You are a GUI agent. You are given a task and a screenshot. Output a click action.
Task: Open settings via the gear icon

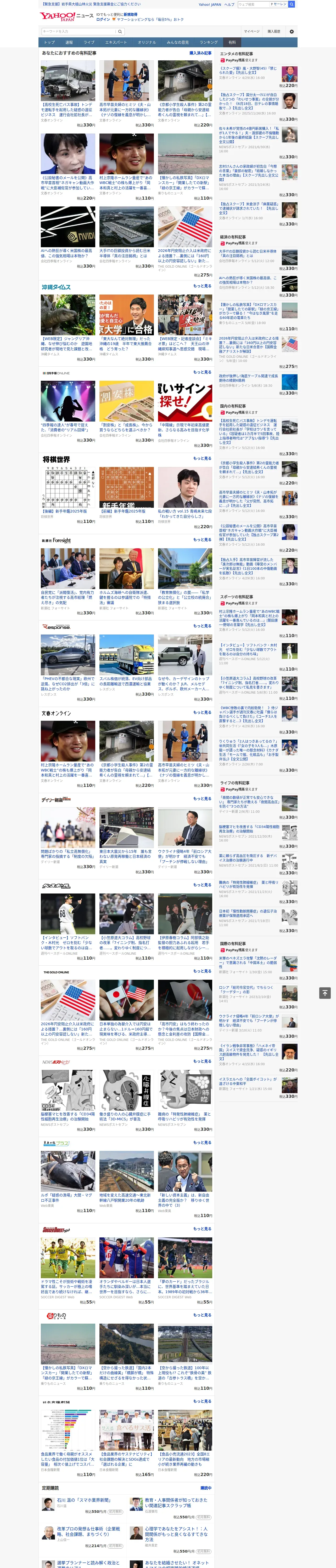(x=292, y=32)
